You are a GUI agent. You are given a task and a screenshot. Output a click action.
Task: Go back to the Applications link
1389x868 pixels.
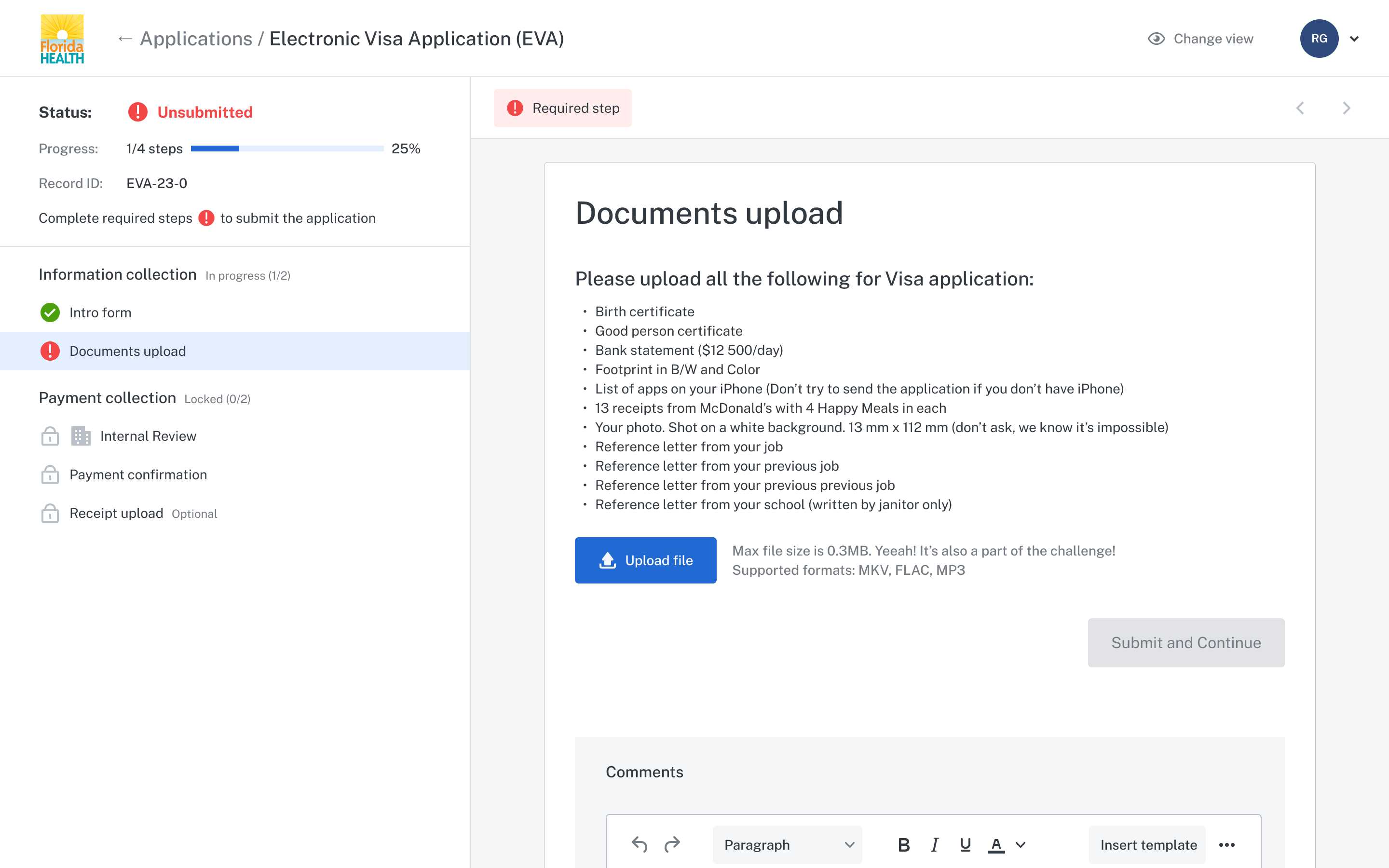pos(196,39)
